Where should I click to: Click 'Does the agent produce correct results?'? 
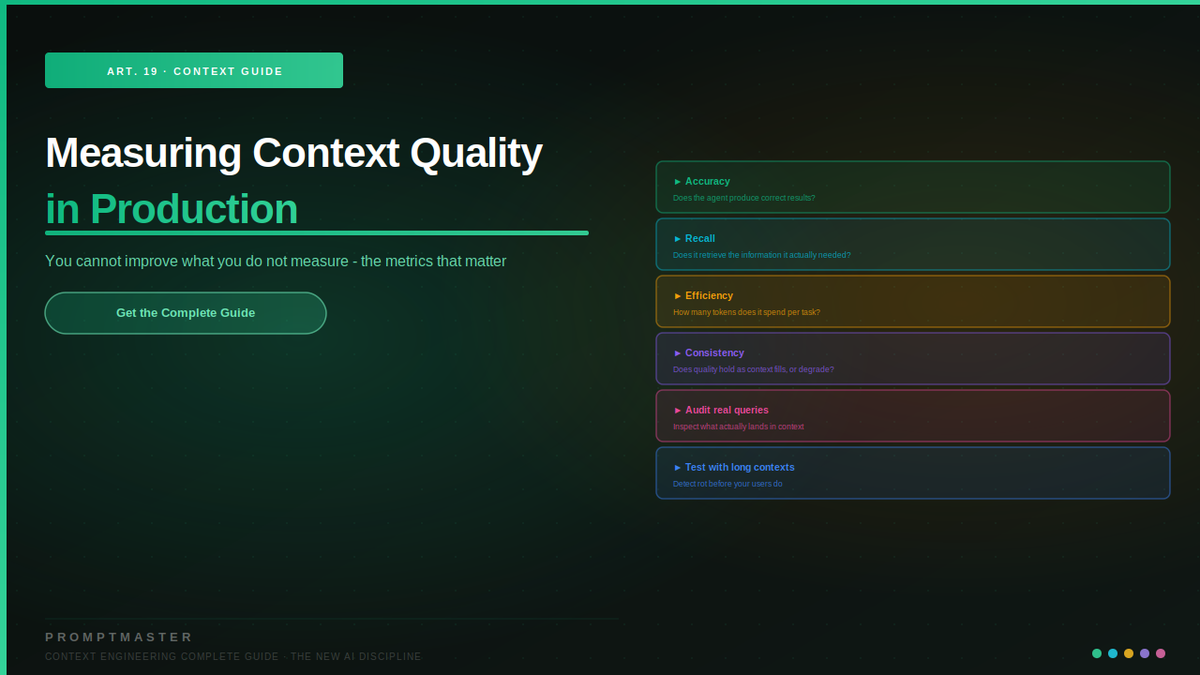coord(744,198)
